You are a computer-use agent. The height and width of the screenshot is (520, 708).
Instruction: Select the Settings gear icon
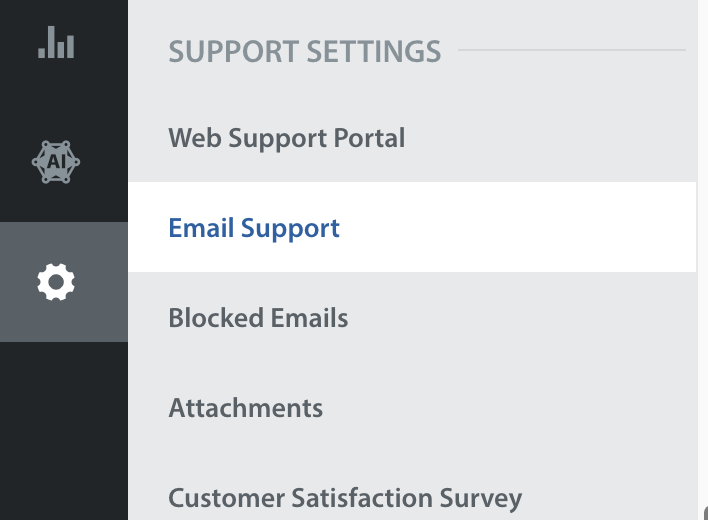(x=56, y=282)
